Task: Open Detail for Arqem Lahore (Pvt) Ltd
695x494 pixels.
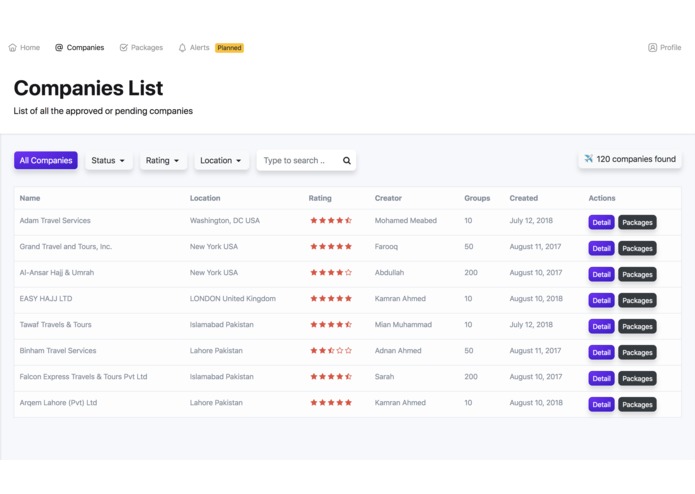Action: (x=601, y=405)
